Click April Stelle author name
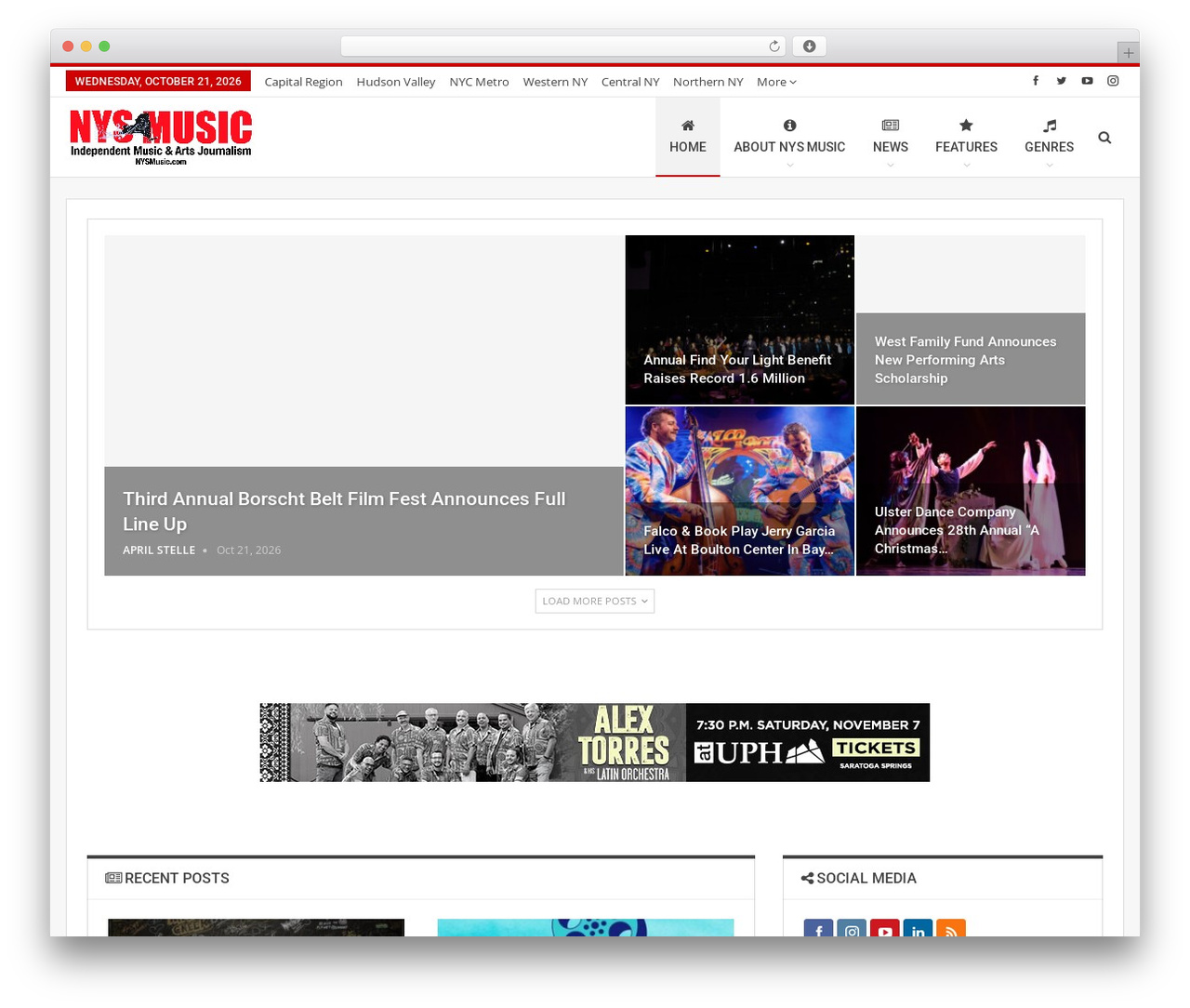1190x1008 pixels. coord(159,550)
